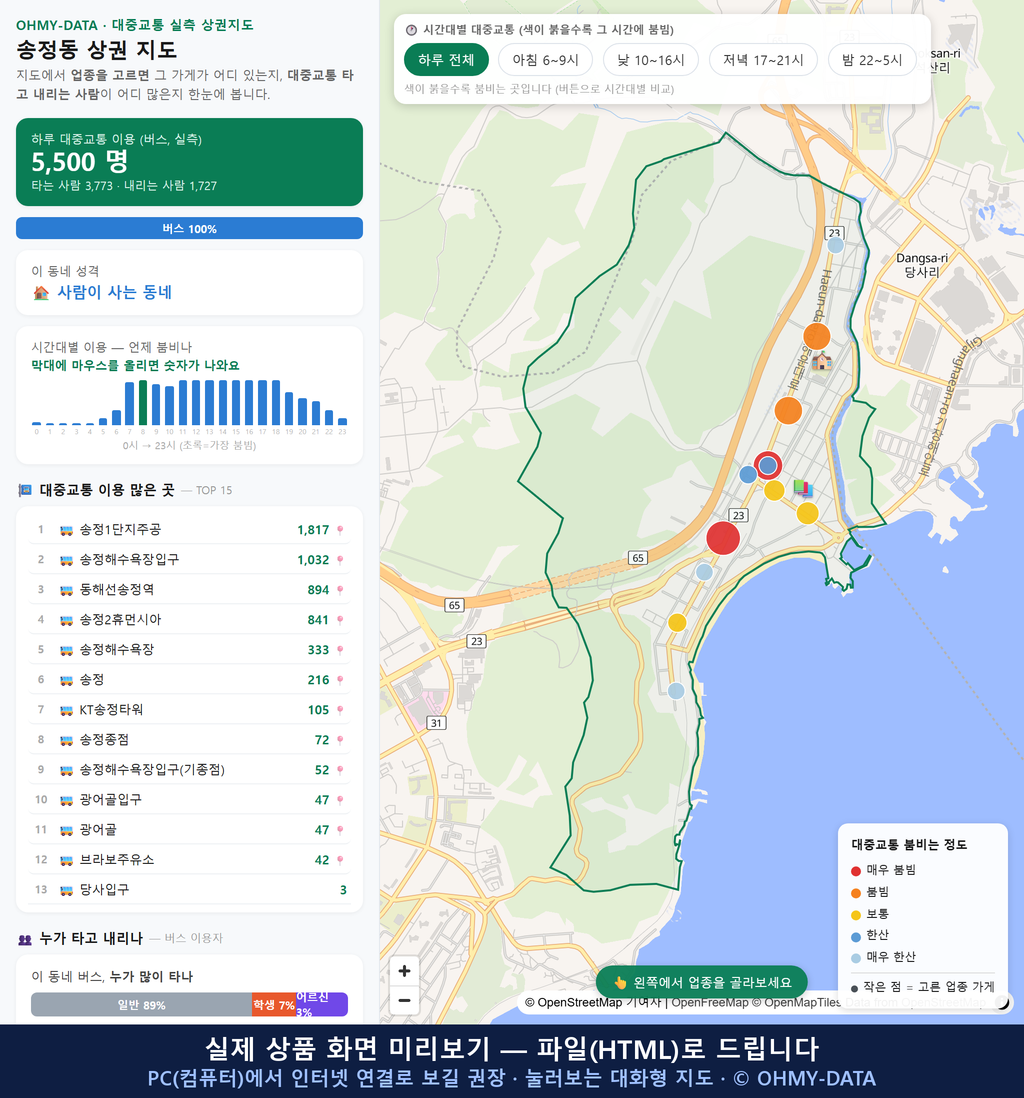This screenshot has width=1024, height=1098.
Task: Zoom out with the minus button
Action: [x=404, y=1000]
